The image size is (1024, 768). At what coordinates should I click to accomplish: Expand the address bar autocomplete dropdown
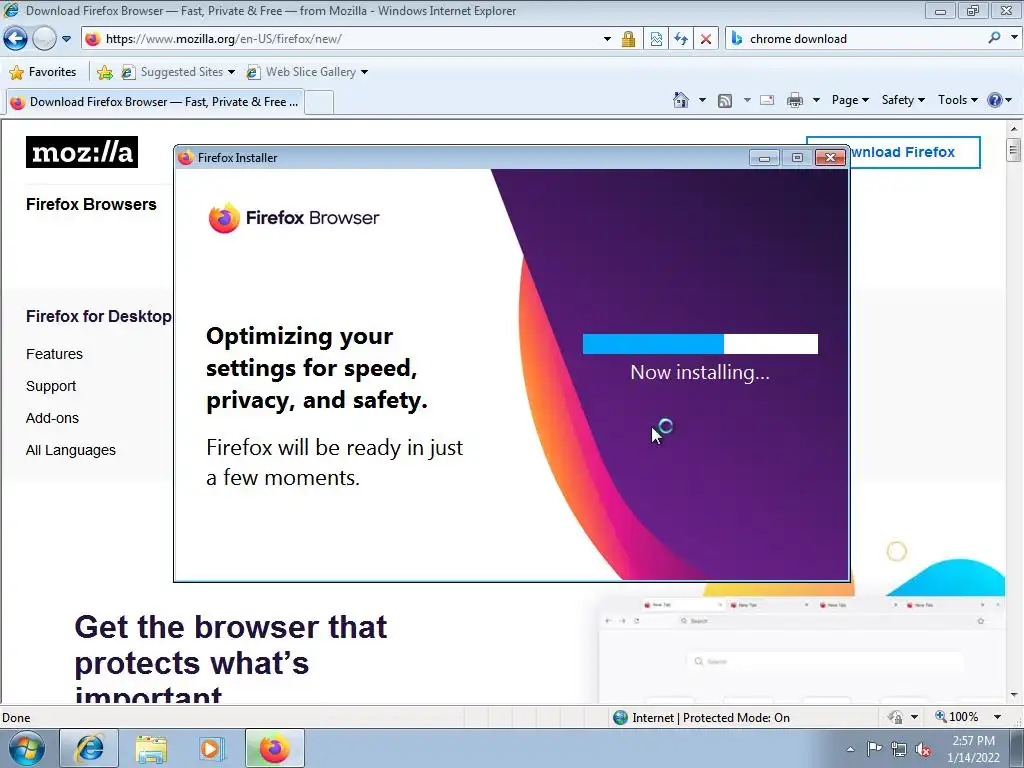pyautogui.click(x=607, y=39)
